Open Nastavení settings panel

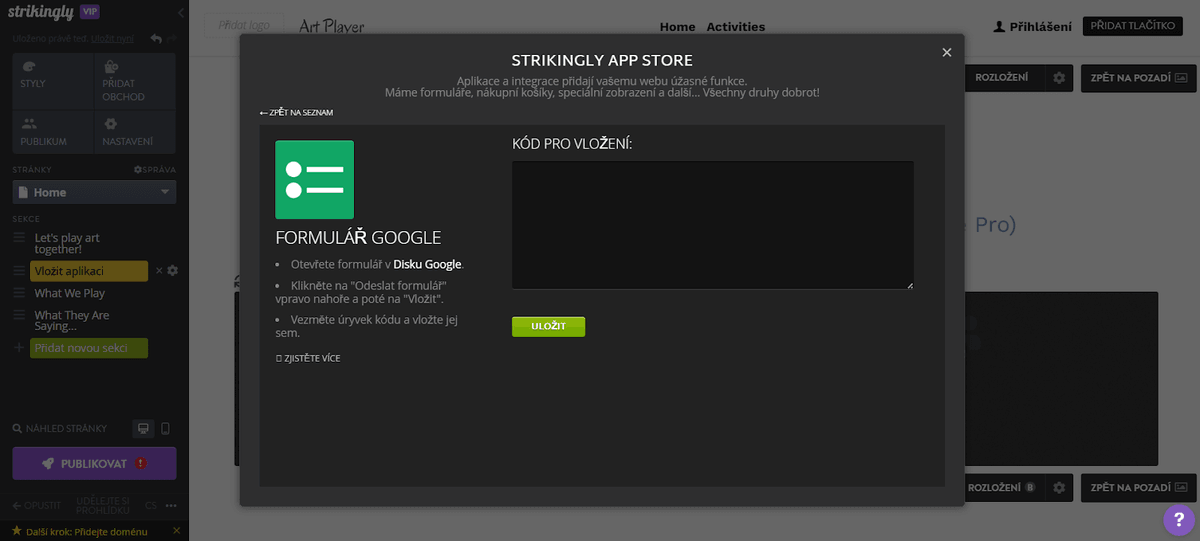coord(136,132)
